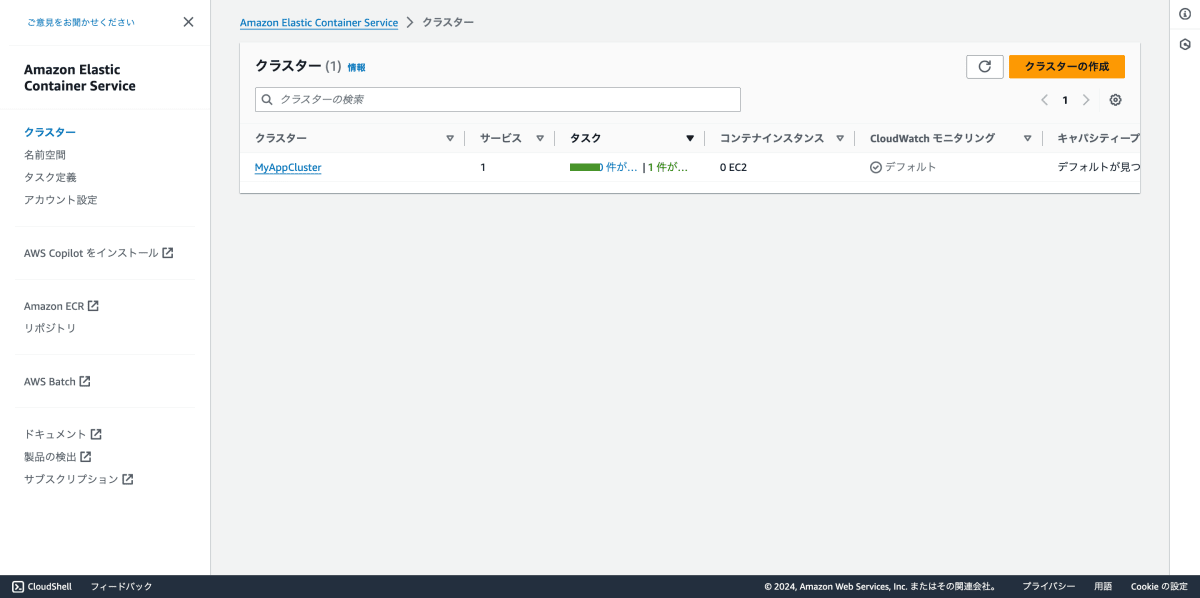Viewport: 1200px width, 598px height.
Task: Close the feedback banner with the X icon
Action: (x=188, y=22)
